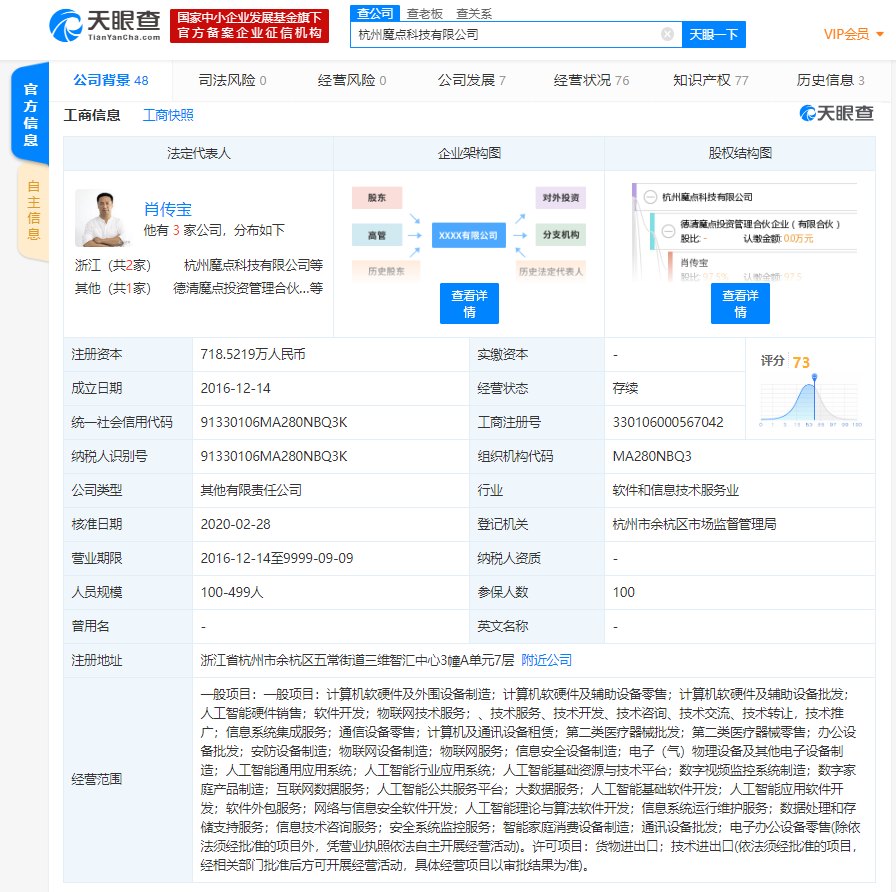Clear the search box with the X icon
This screenshot has width=896, height=892.
(x=667, y=34)
